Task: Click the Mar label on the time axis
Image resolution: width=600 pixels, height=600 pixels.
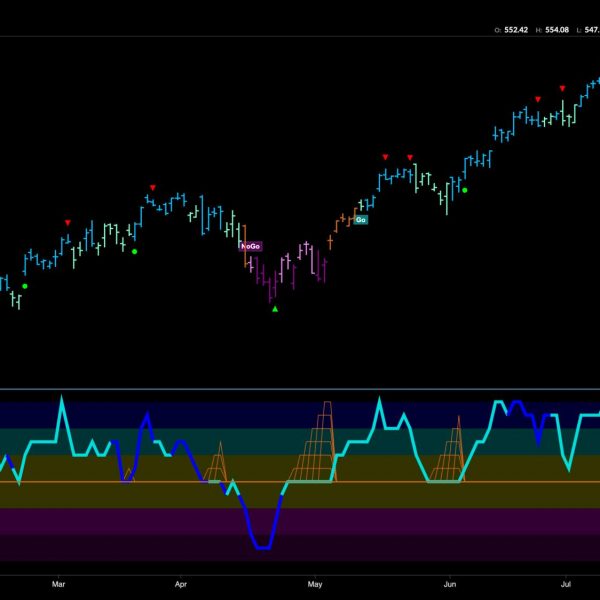Action: 59,584
